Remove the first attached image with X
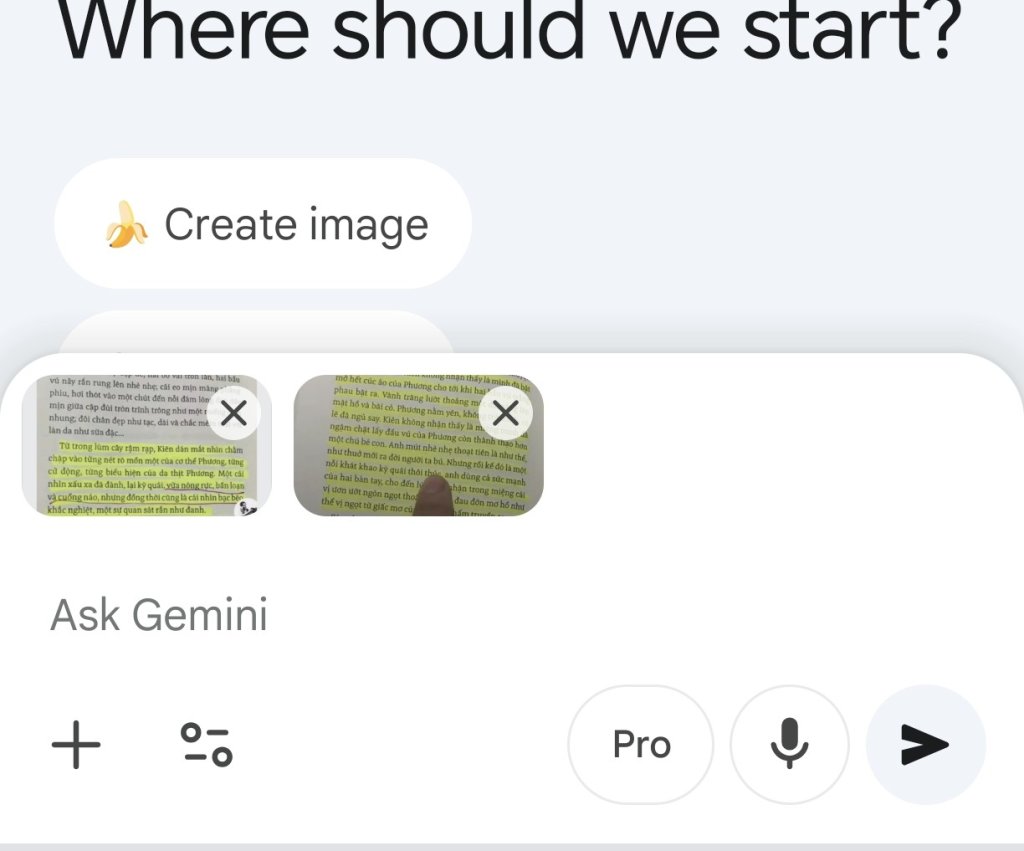1024x851 pixels. (x=234, y=412)
